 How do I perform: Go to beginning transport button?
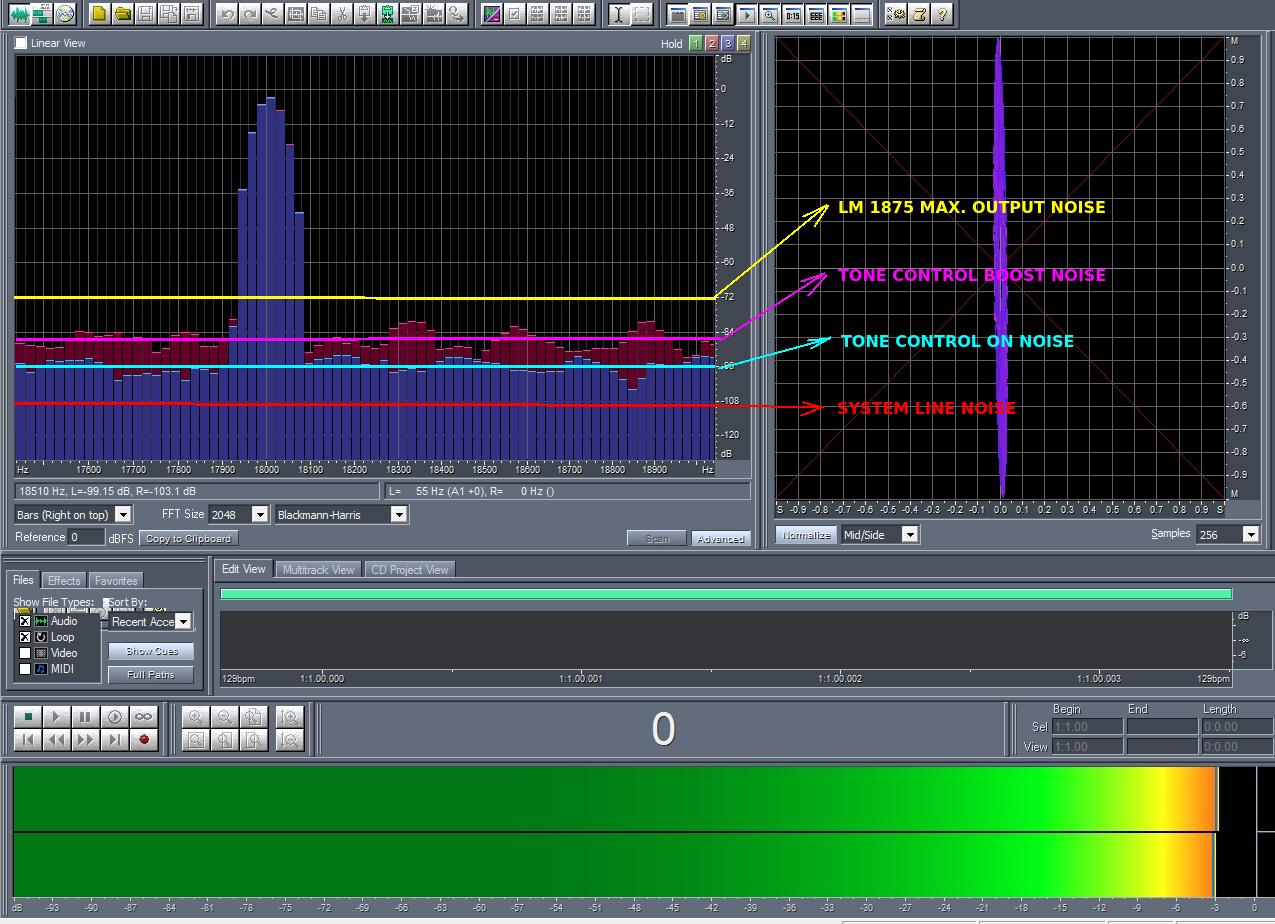(28, 739)
